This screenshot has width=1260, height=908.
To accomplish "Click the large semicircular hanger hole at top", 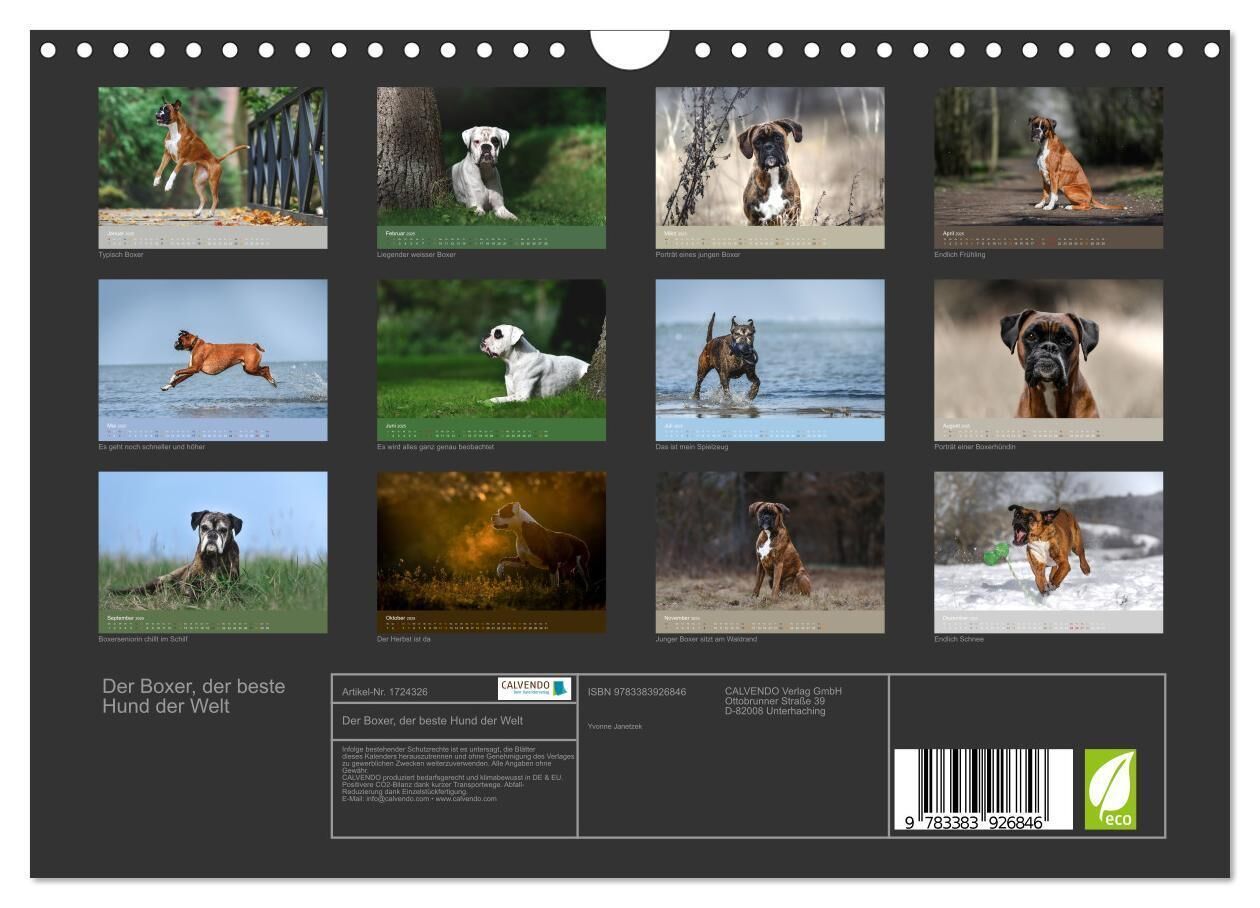I will coord(629,49).
